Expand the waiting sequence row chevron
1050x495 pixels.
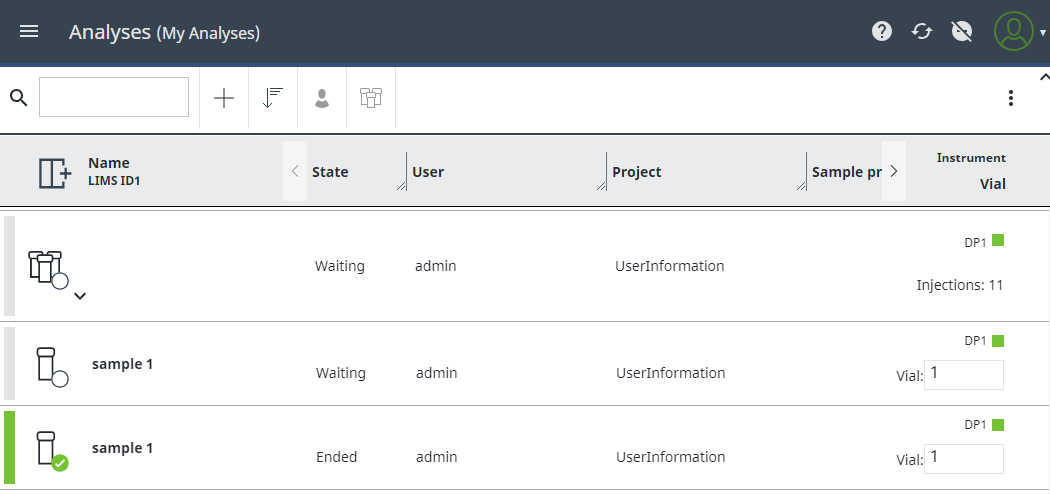point(80,295)
